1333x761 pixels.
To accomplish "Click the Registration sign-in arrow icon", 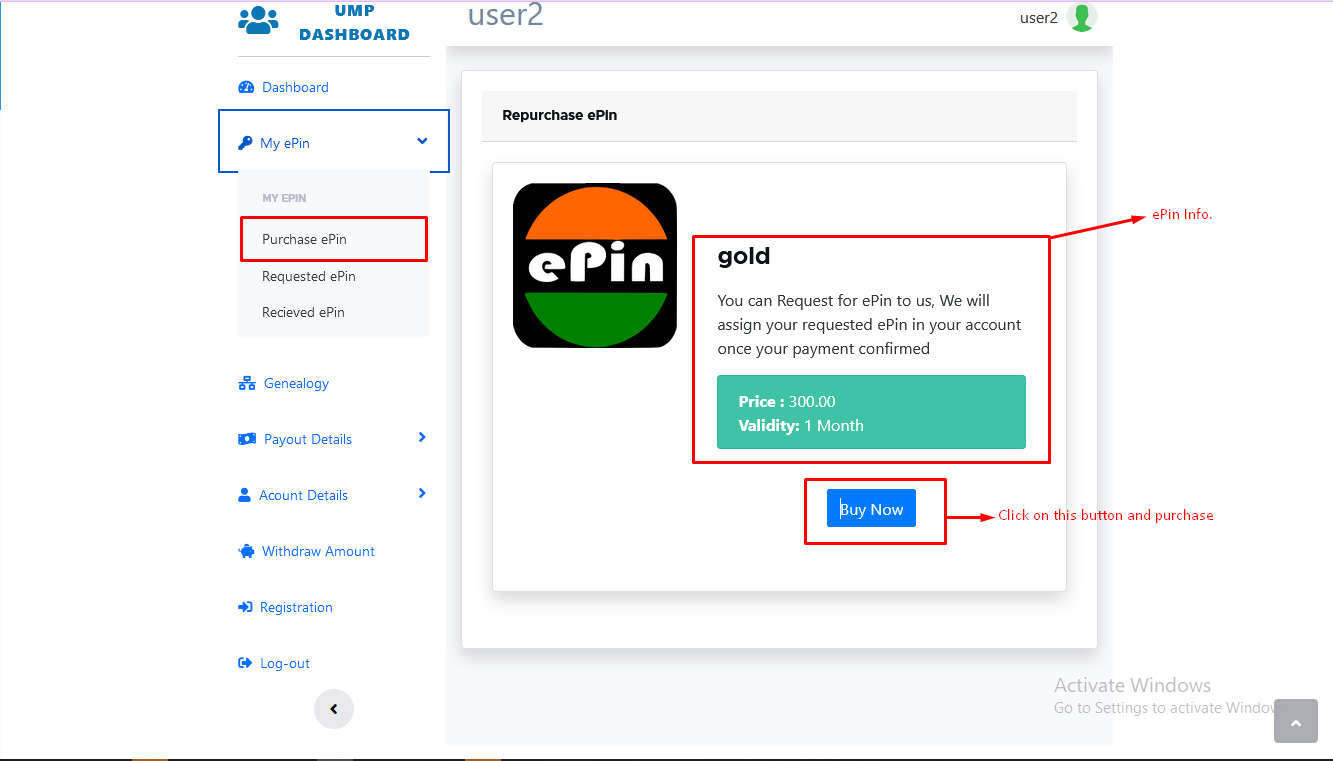I will (x=245, y=607).
